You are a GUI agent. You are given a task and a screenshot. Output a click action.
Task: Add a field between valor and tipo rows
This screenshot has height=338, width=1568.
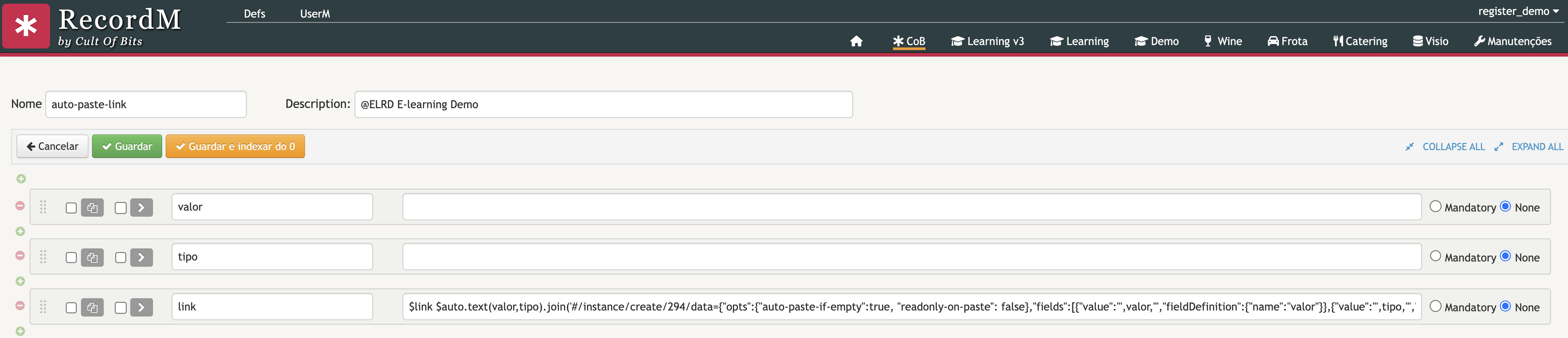point(20,231)
